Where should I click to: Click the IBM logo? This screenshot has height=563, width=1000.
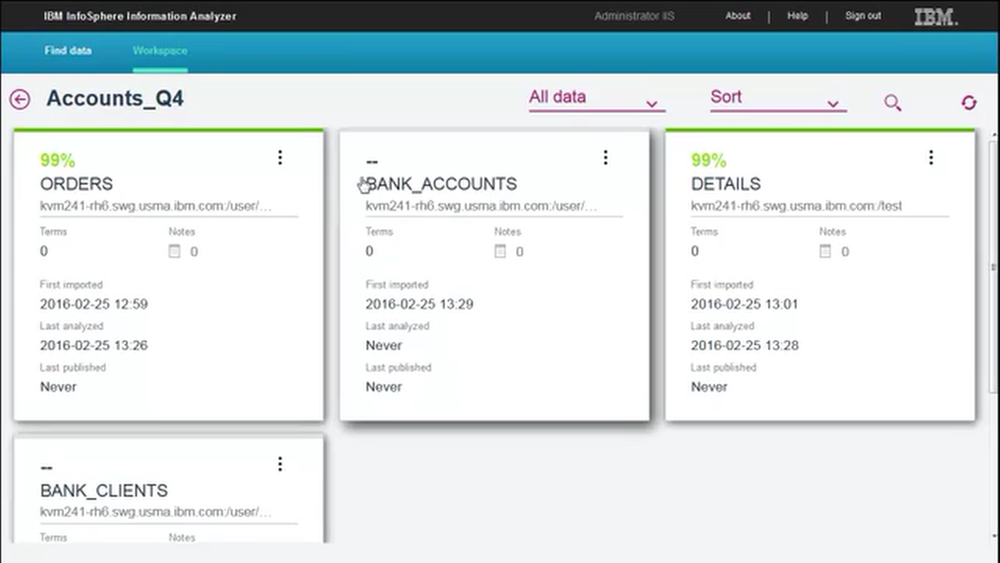pos(936,17)
